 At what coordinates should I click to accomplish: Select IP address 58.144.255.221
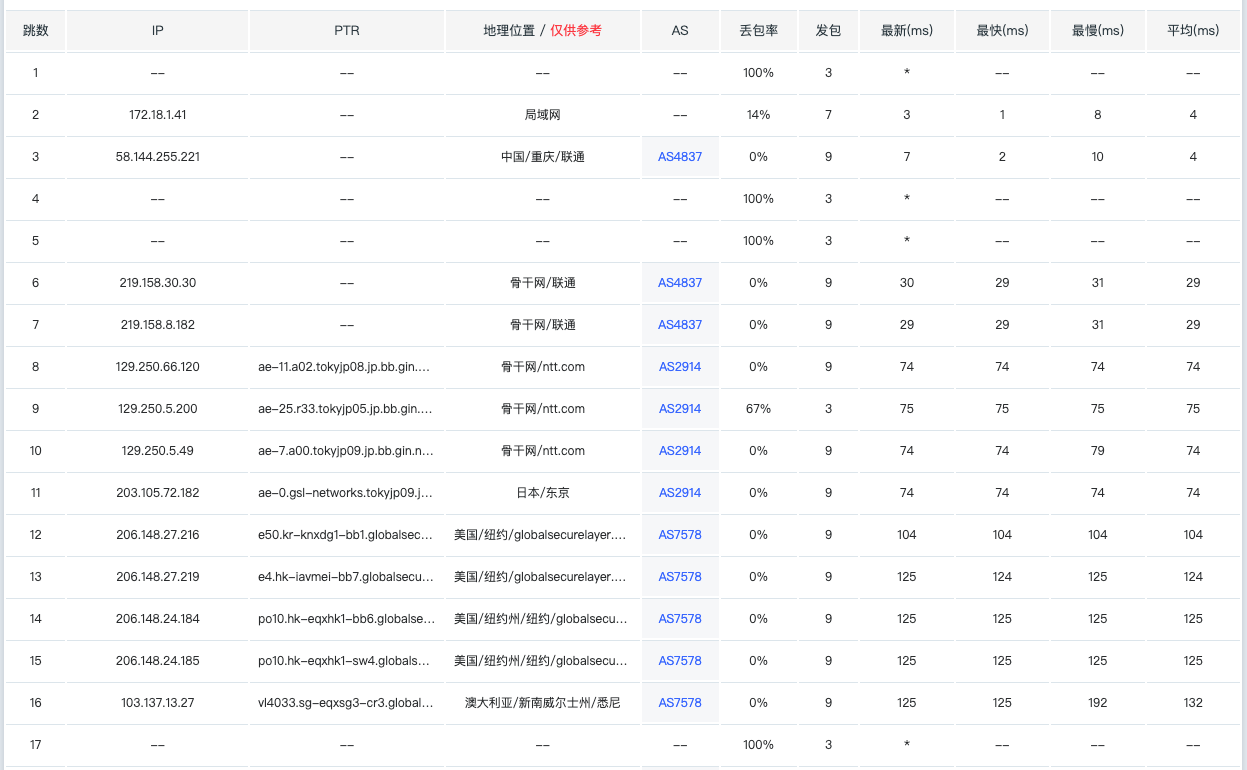(158, 157)
